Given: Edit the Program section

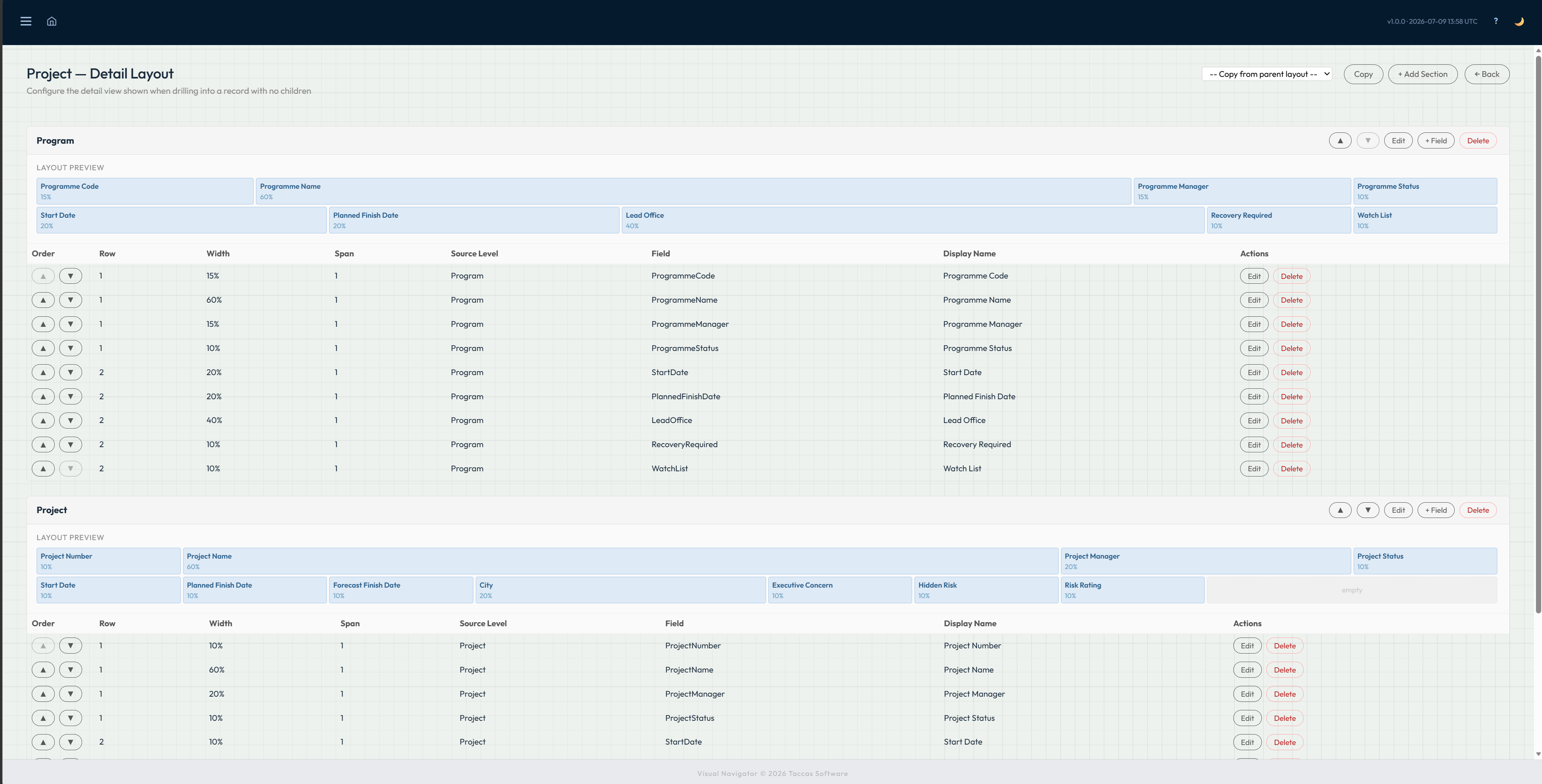Looking at the screenshot, I should [x=1398, y=140].
